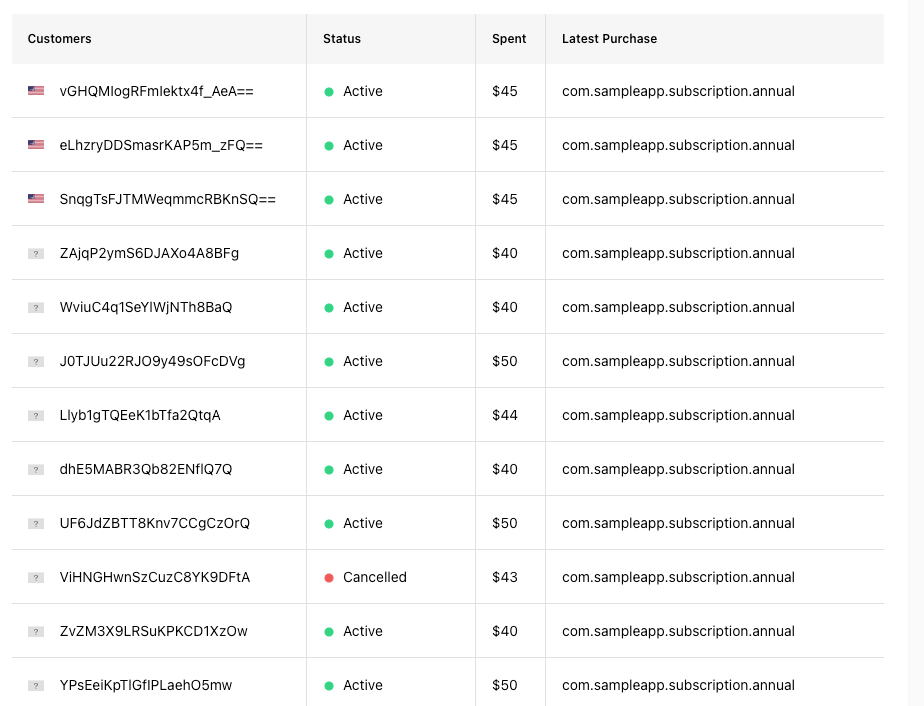Open customer SnqgTsFJTMWeqmmcRBKnSQ==
This screenshot has width=924, height=706.
coord(167,199)
